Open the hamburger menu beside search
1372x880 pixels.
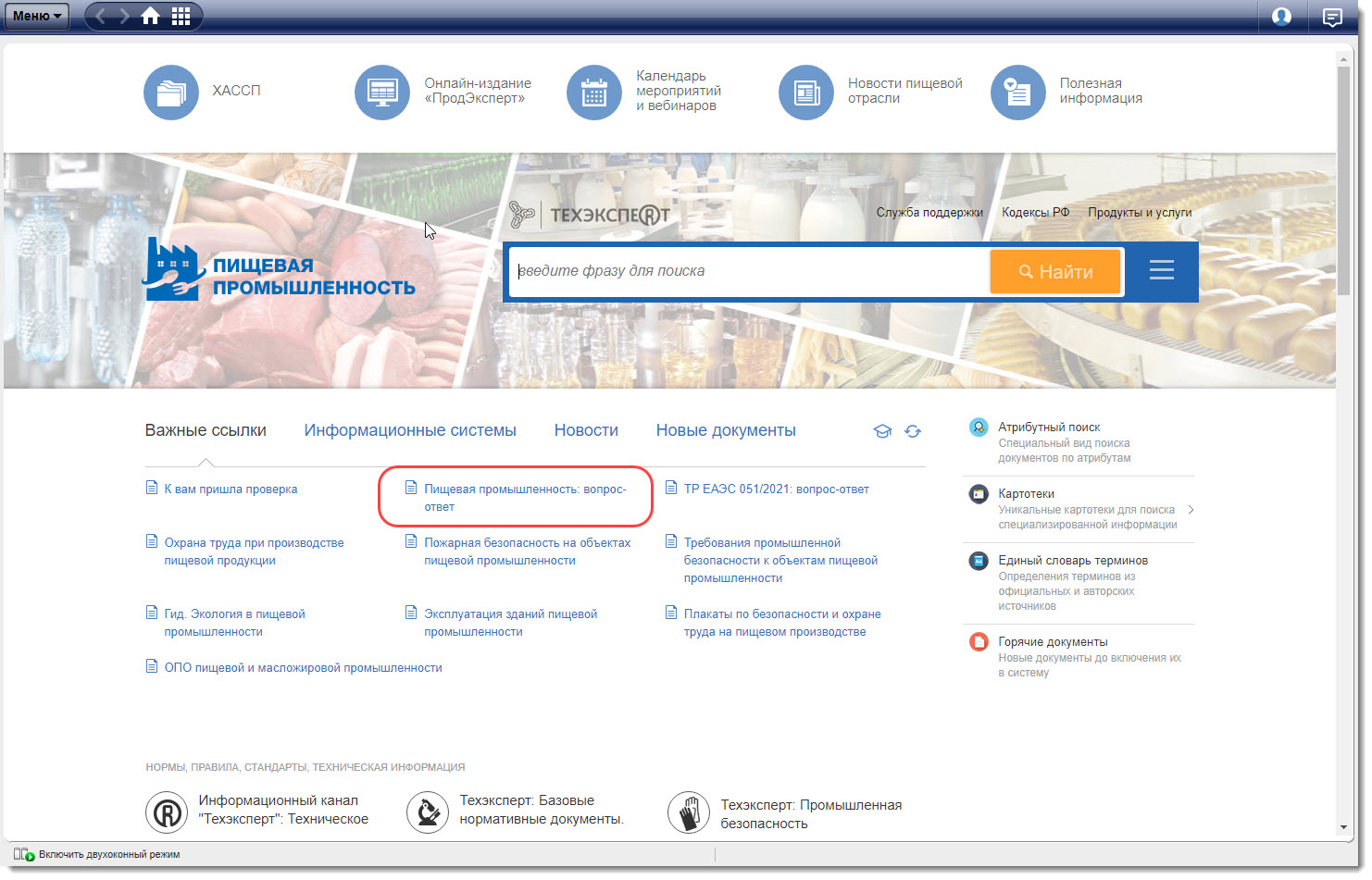click(x=1161, y=270)
